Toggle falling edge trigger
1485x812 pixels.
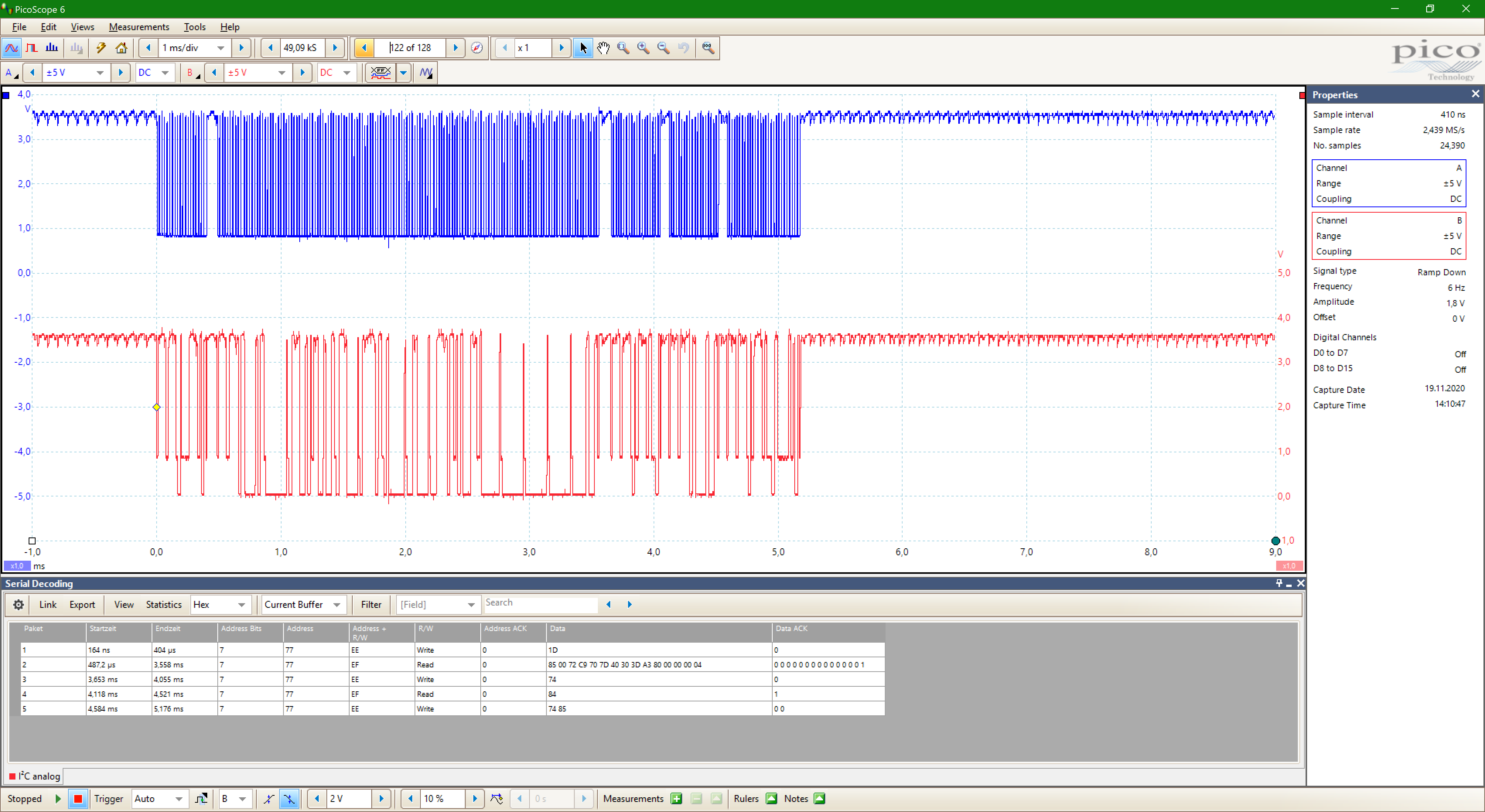click(289, 799)
